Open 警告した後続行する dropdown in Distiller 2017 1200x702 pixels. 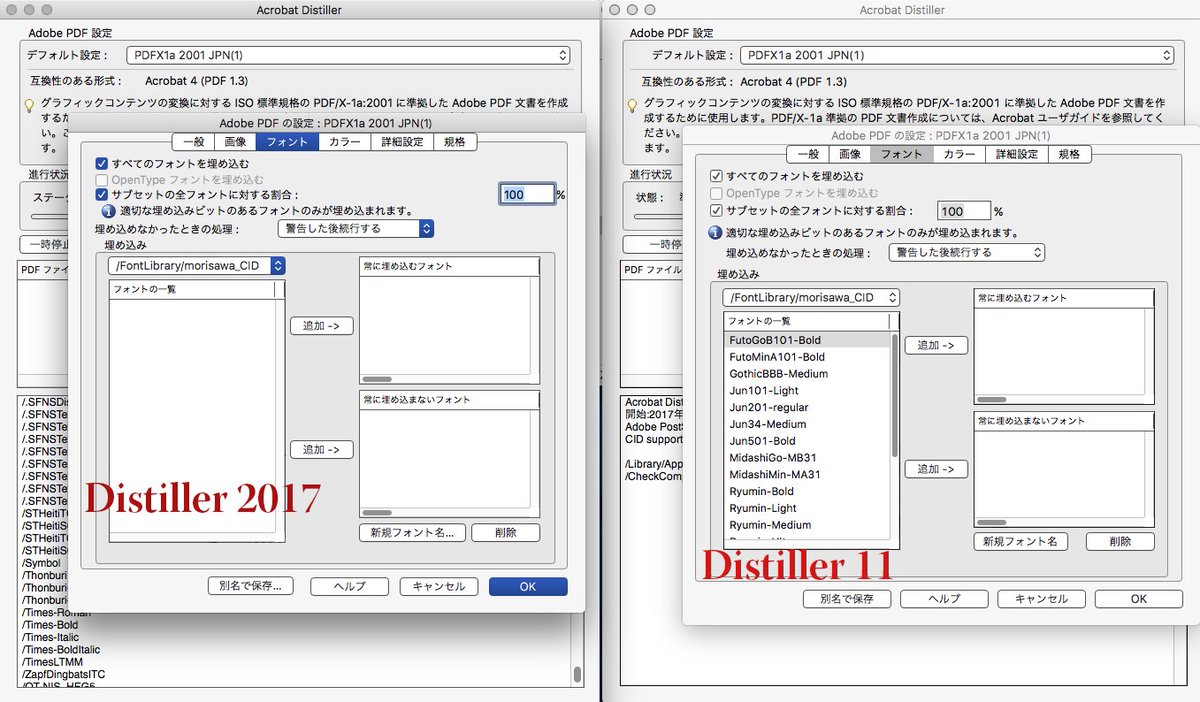[355, 229]
